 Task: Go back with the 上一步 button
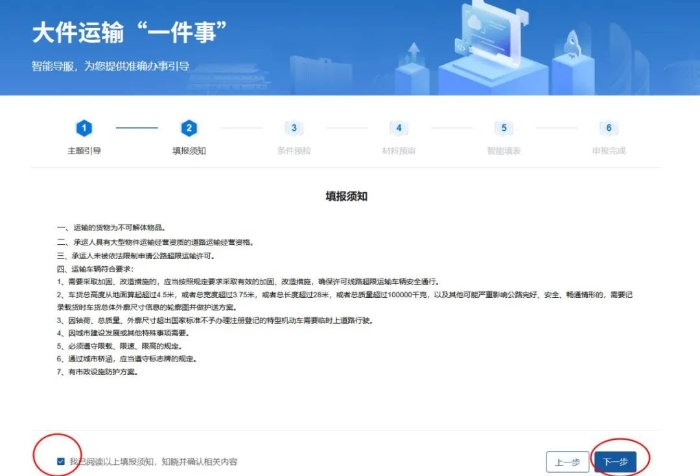(x=567, y=462)
